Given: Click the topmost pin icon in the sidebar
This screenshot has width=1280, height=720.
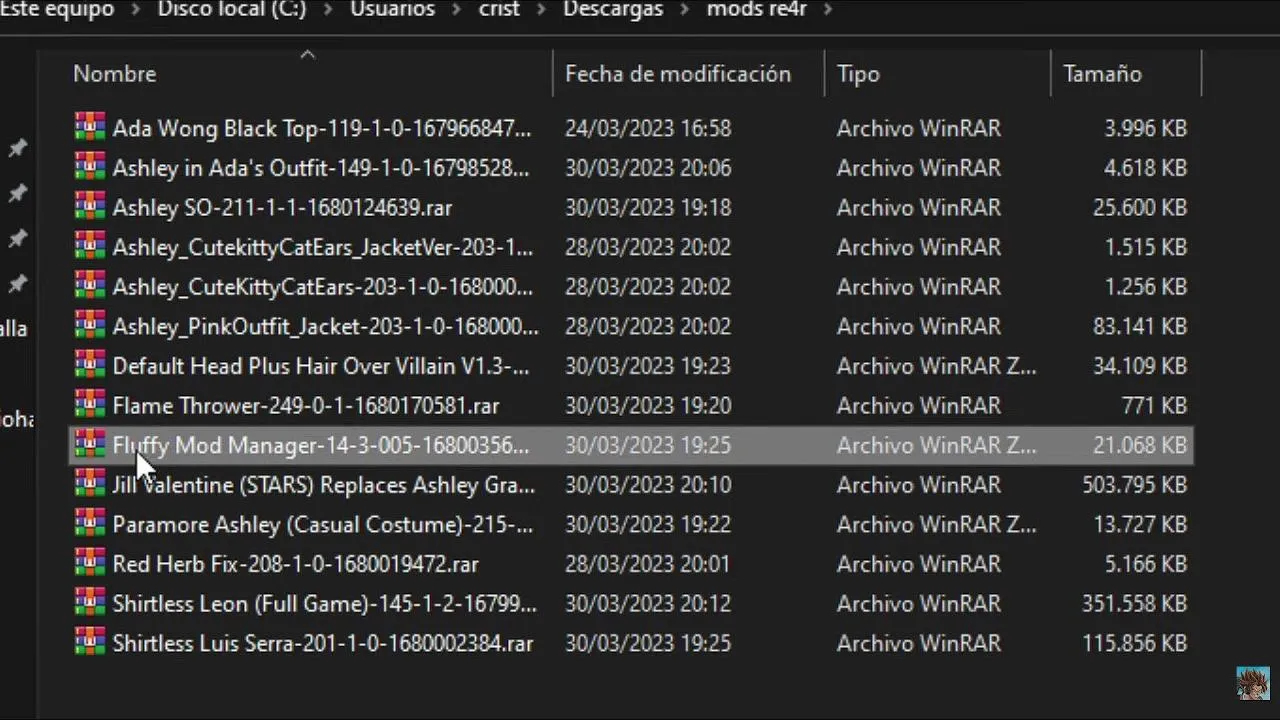Looking at the screenshot, I should (17, 149).
